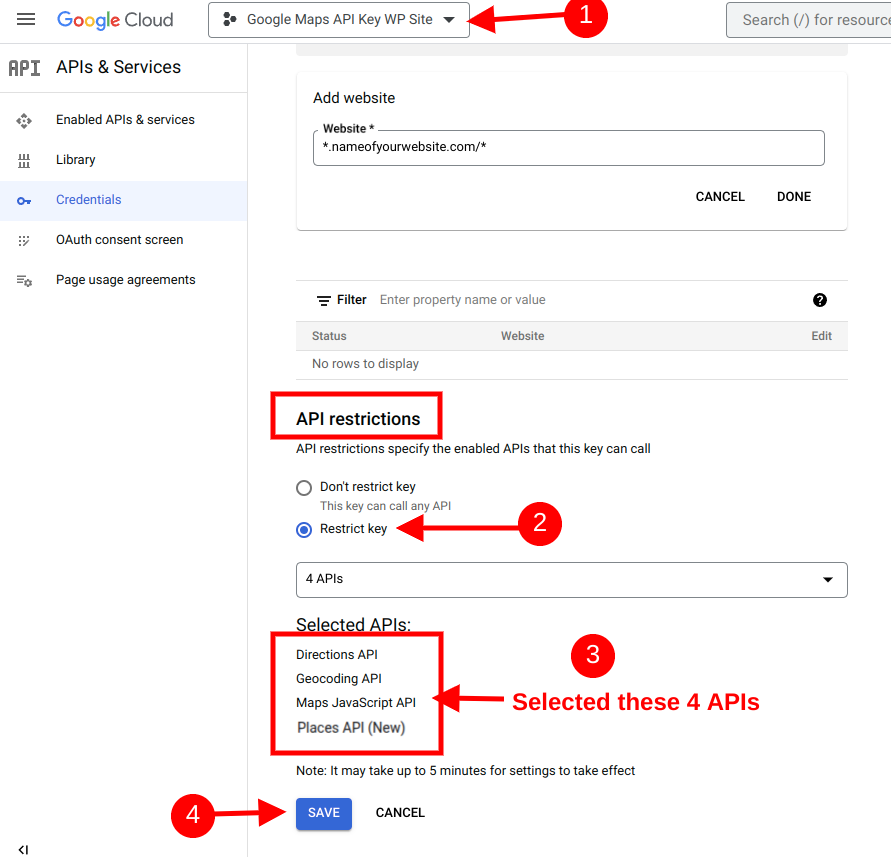
Task: Click the Page usage agreements icon
Action: [x=23, y=279]
